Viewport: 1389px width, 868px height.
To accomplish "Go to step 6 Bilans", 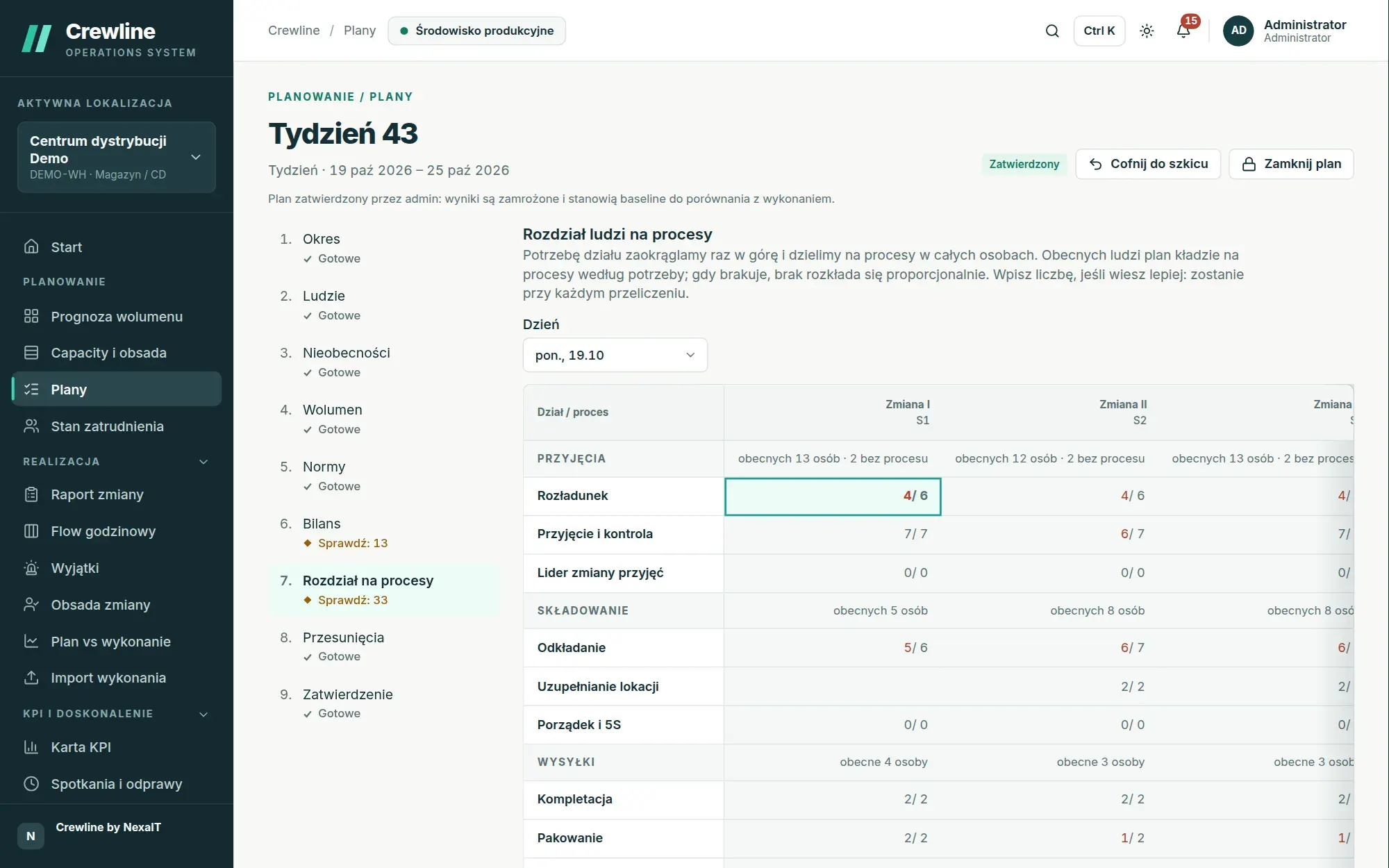I will [384, 533].
